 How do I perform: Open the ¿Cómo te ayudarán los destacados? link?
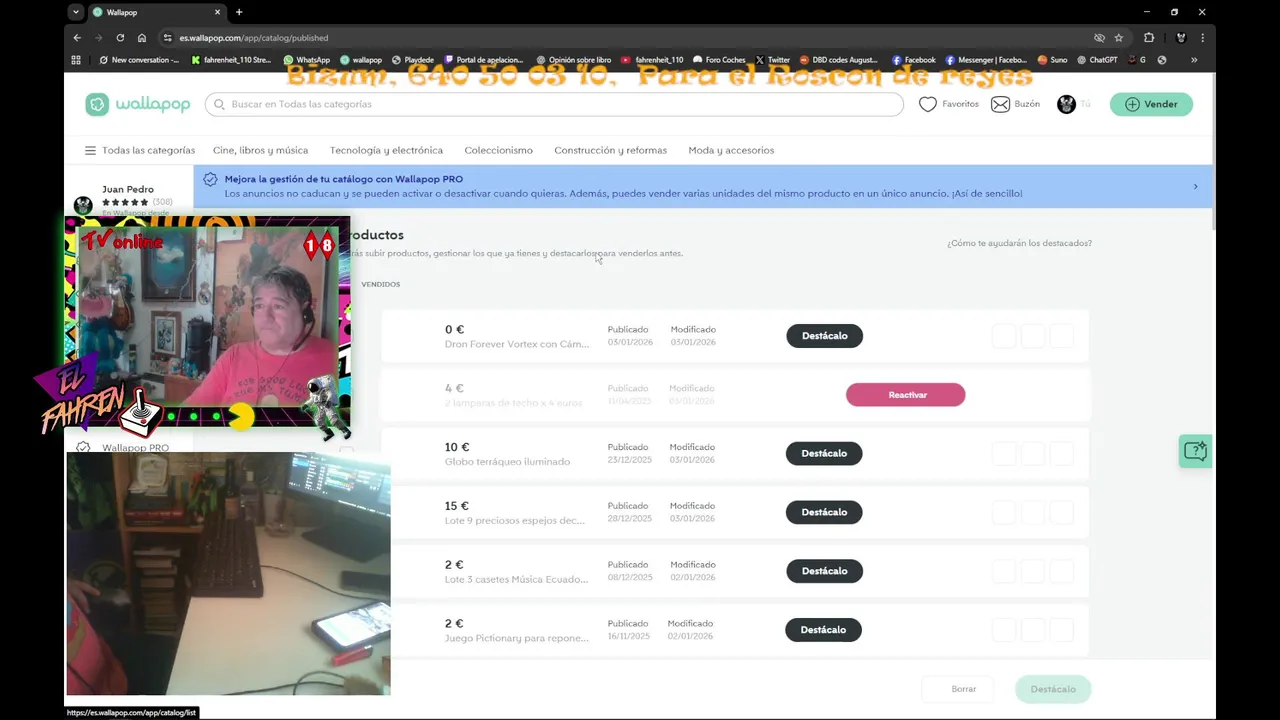(x=1019, y=243)
